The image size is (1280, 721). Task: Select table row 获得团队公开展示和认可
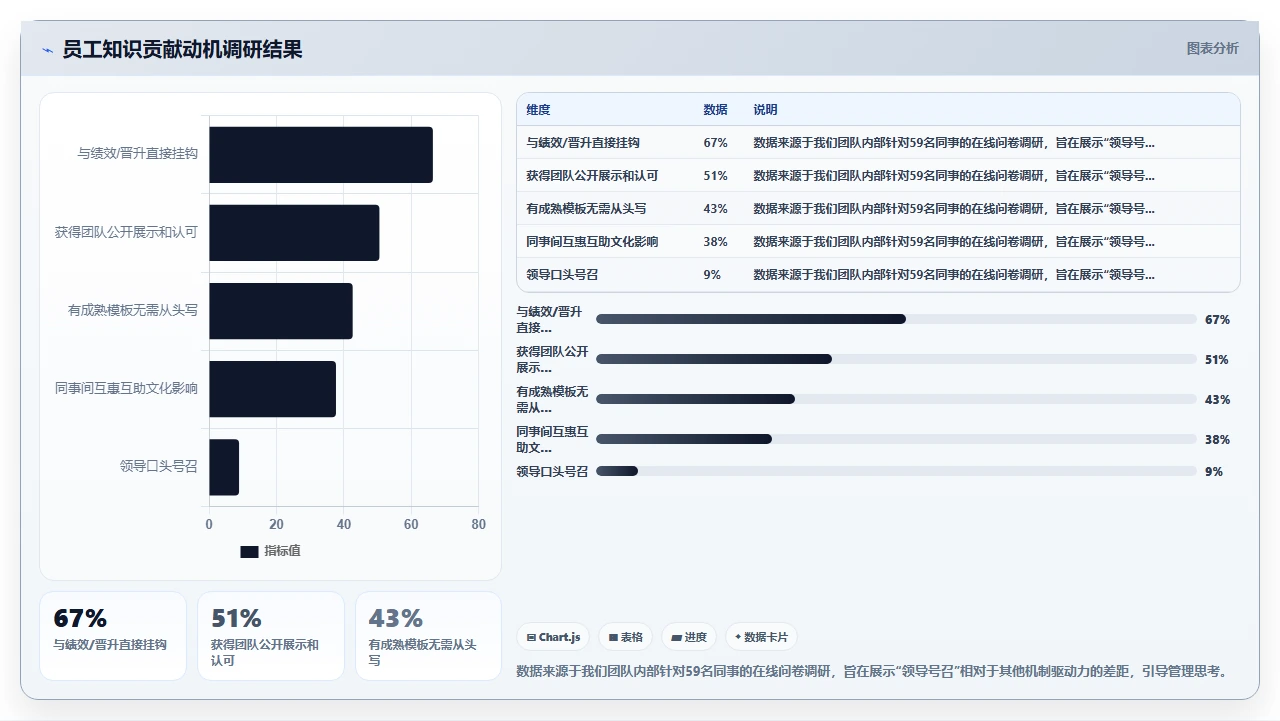pos(878,175)
